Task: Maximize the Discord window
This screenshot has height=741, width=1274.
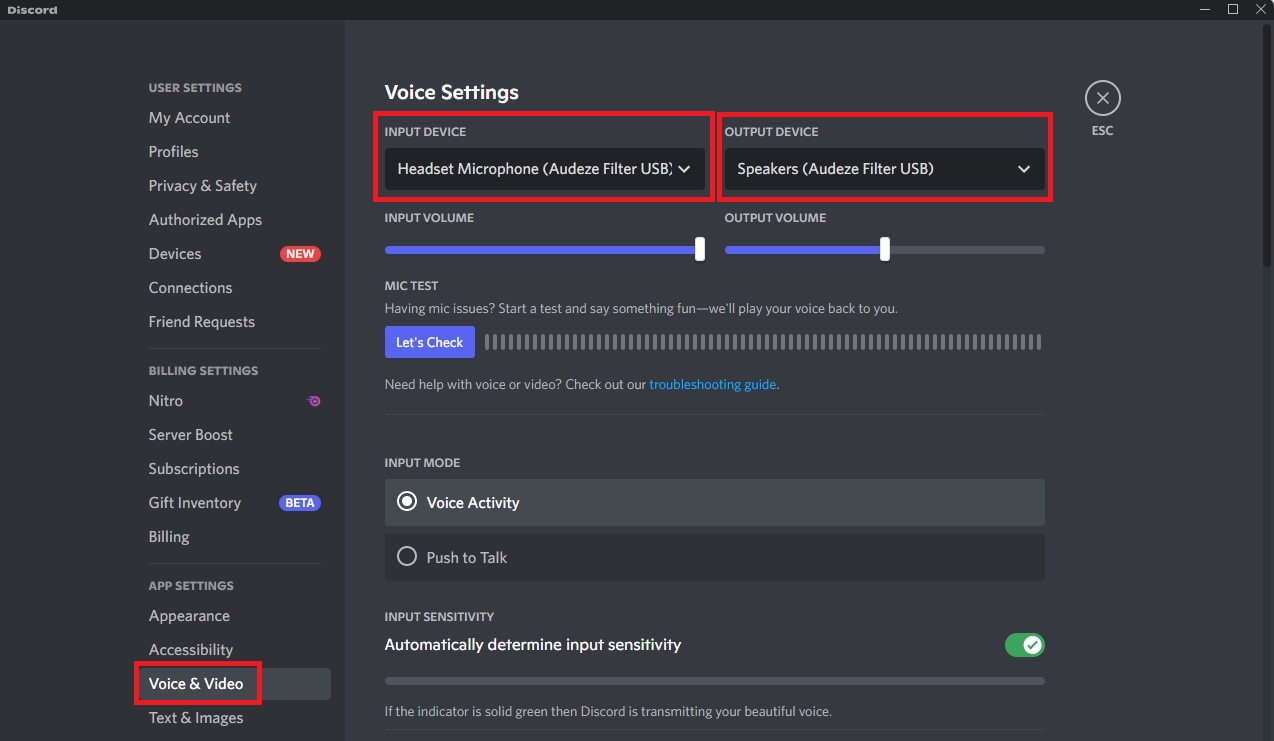Action: click(1233, 9)
